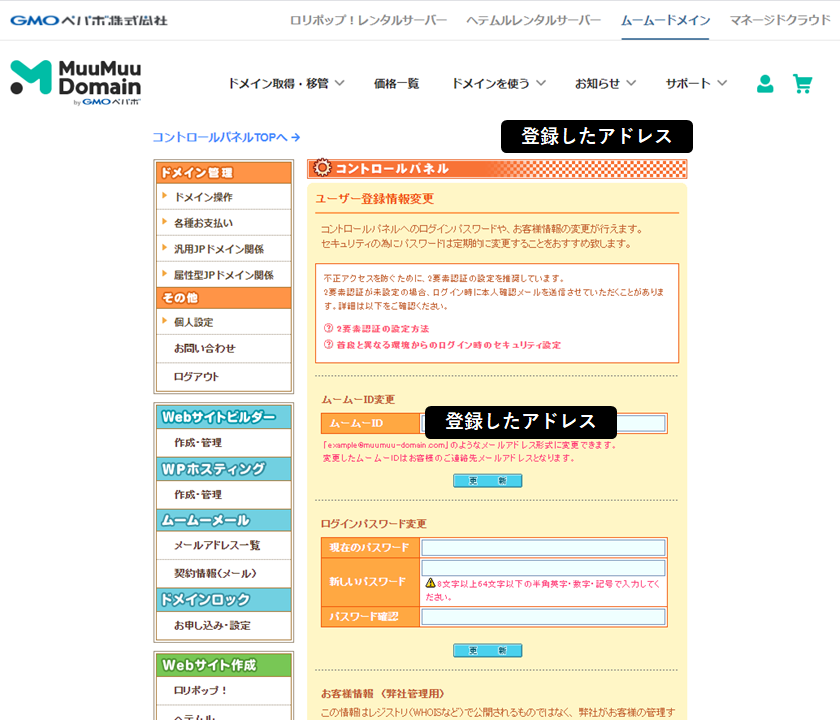Click the ユーザー登録情報変更 heading
The width and height of the screenshot is (840, 720).
pyautogui.click(x=374, y=199)
